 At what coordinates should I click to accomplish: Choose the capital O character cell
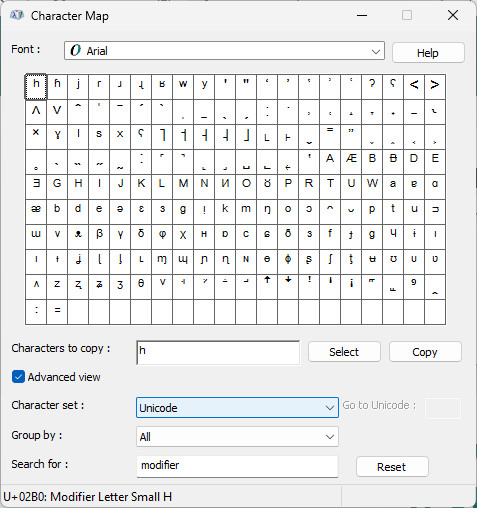tap(246, 187)
